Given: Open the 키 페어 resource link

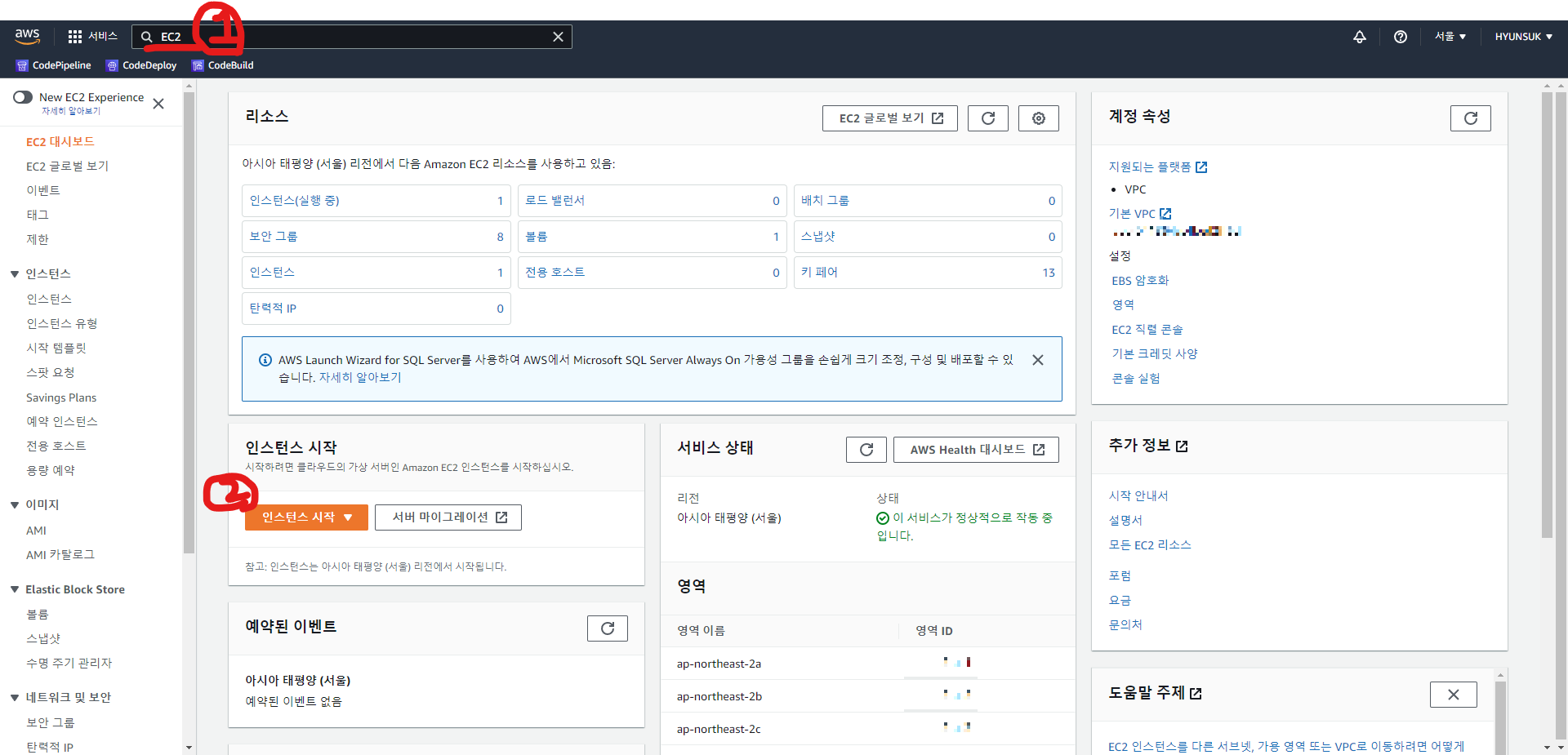Looking at the screenshot, I should [x=820, y=273].
